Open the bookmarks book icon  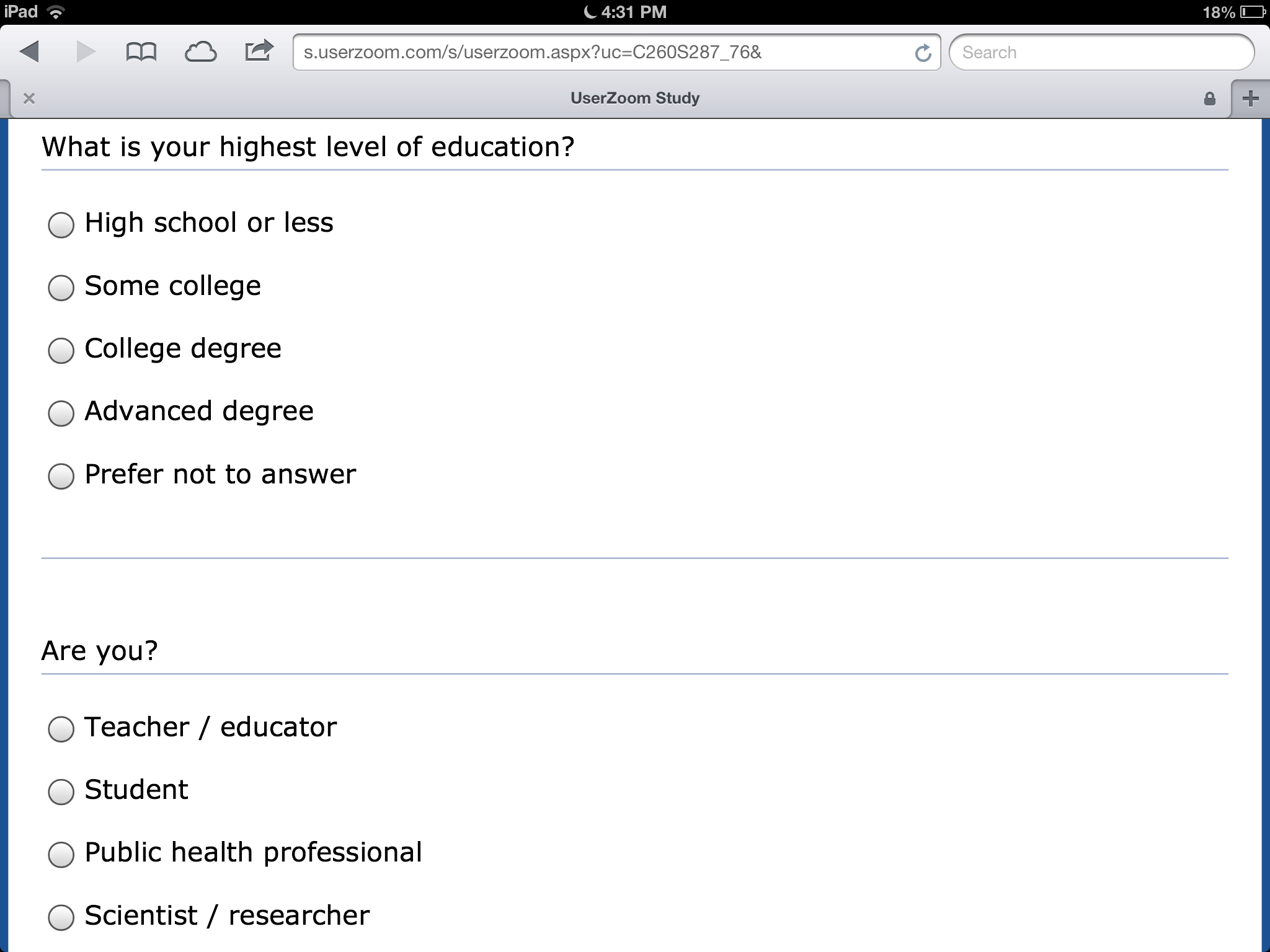tap(141, 52)
